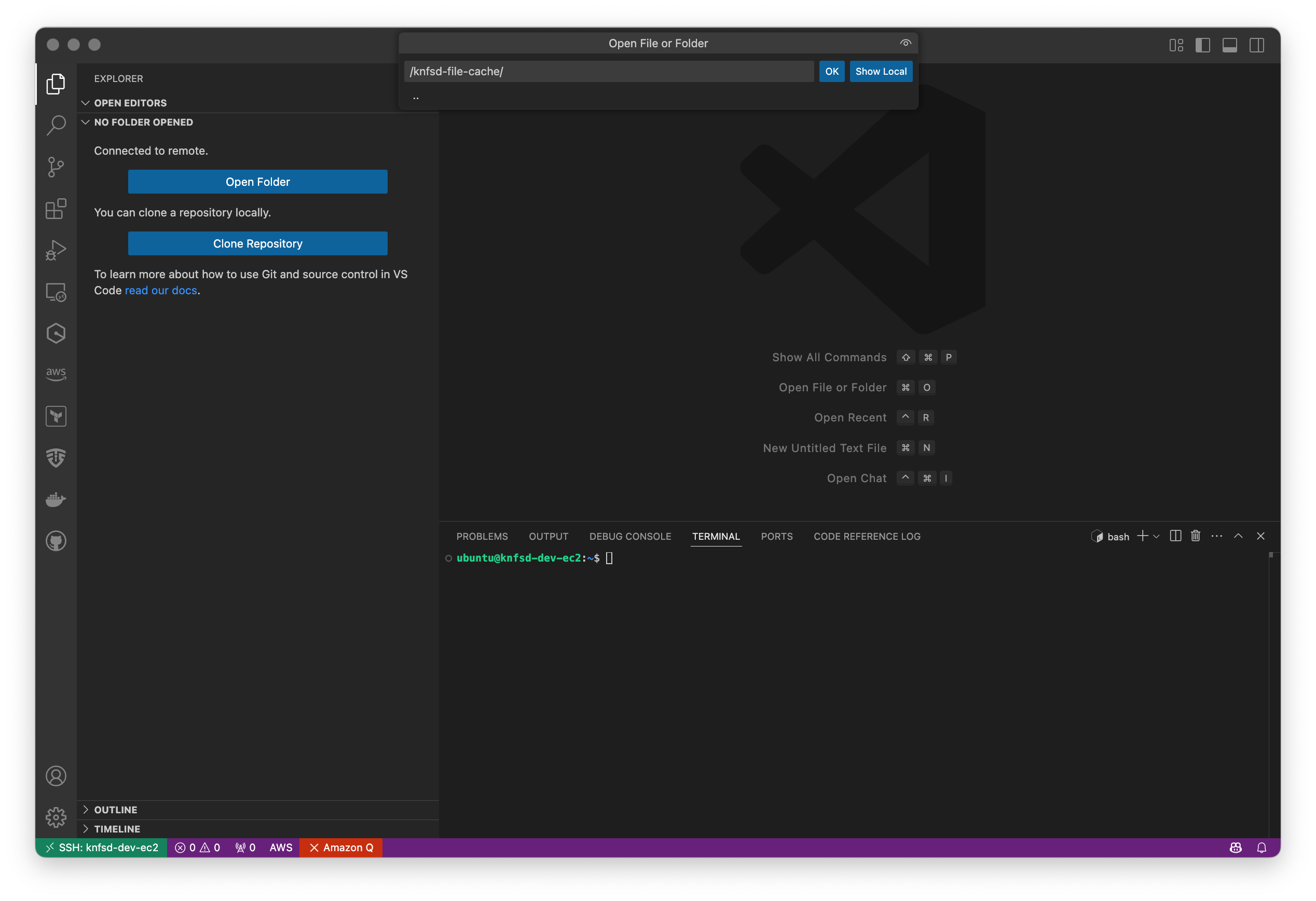The image size is (1316, 901).
Task: Open the hexagon extension icon below Remote Explorer
Action: tap(56, 334)
